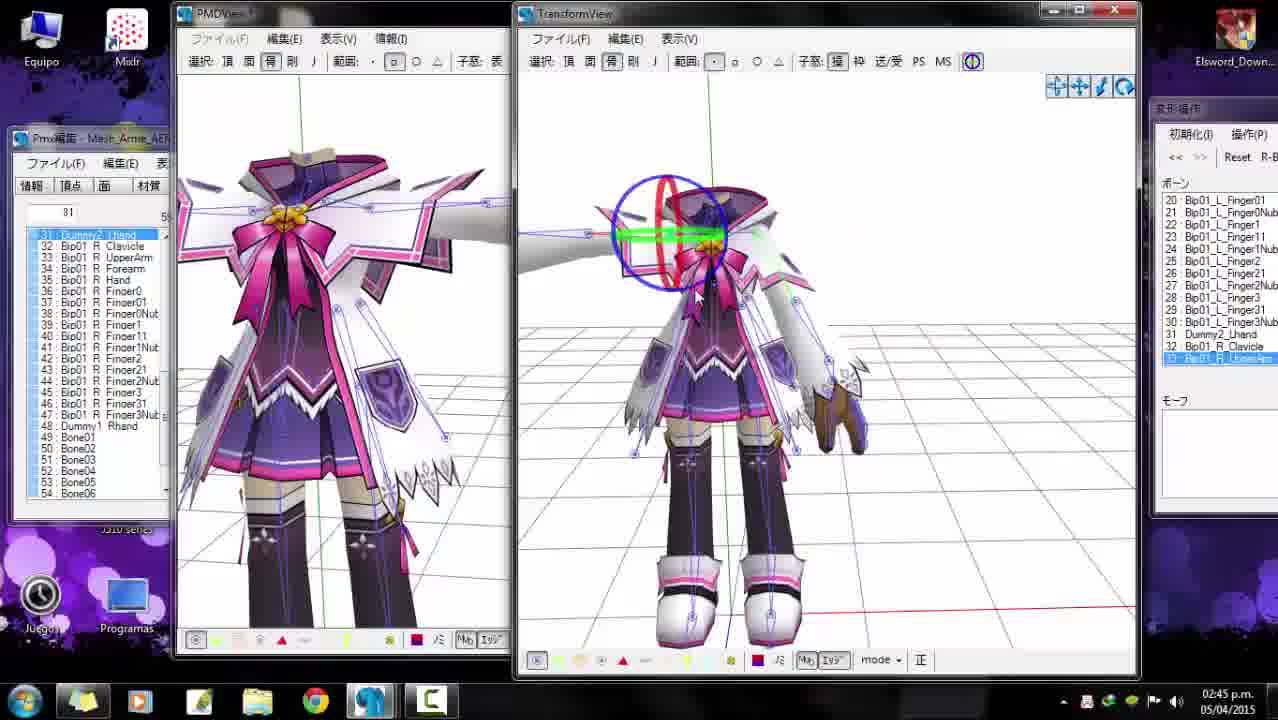
Task: Choose triangle range selection in TransformView
Action: 779,62
